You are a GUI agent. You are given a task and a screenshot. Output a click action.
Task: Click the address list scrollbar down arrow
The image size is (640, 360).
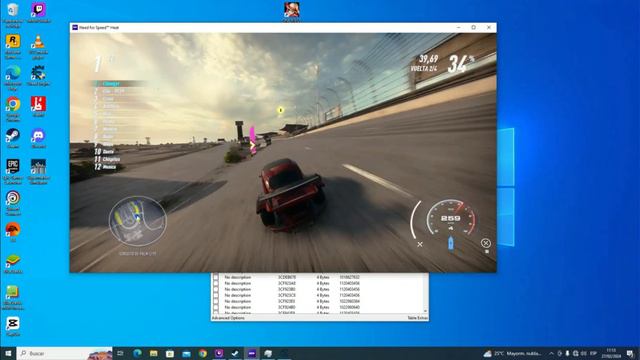coord(425,311)
